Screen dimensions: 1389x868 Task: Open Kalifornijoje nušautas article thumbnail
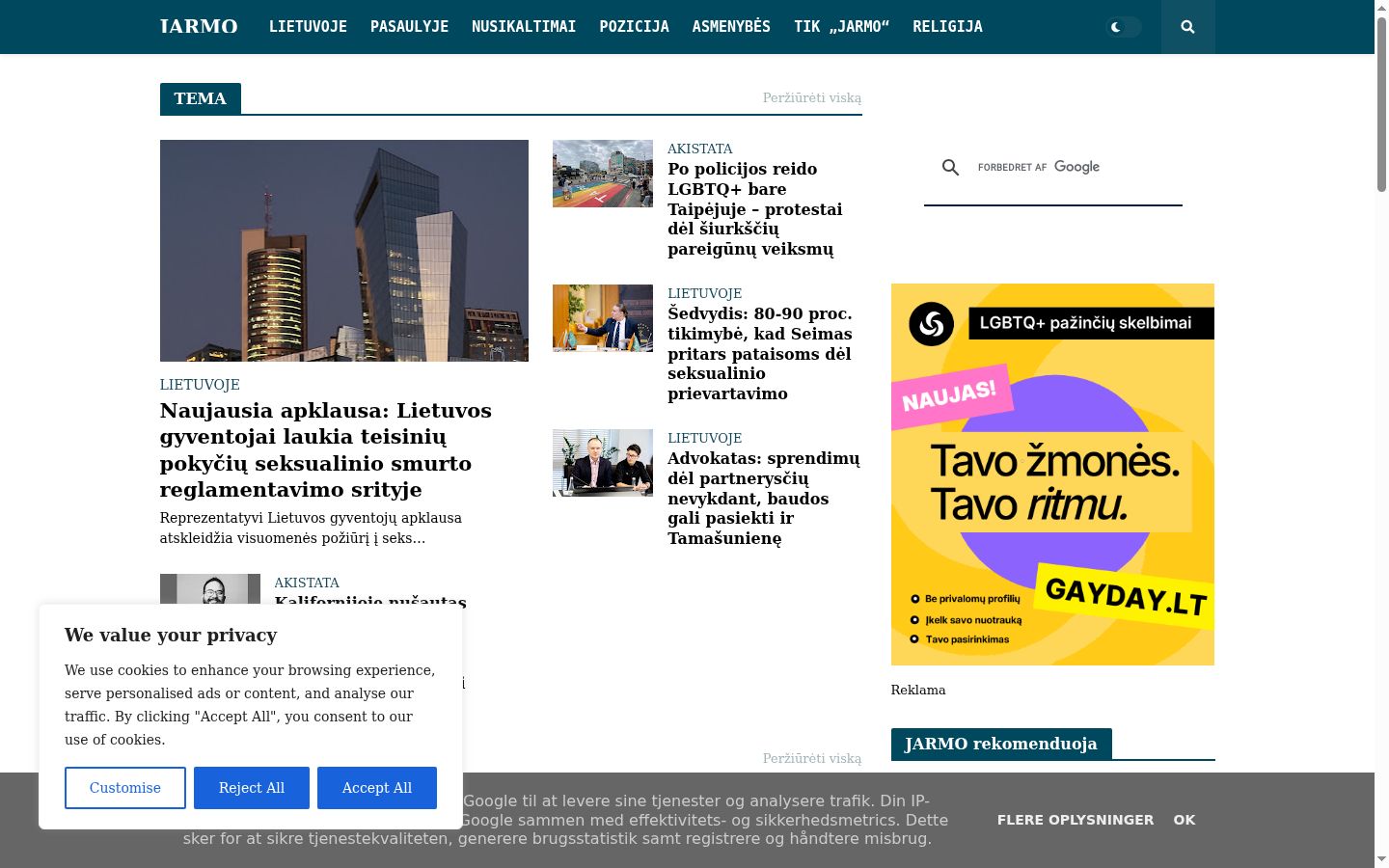210,589
